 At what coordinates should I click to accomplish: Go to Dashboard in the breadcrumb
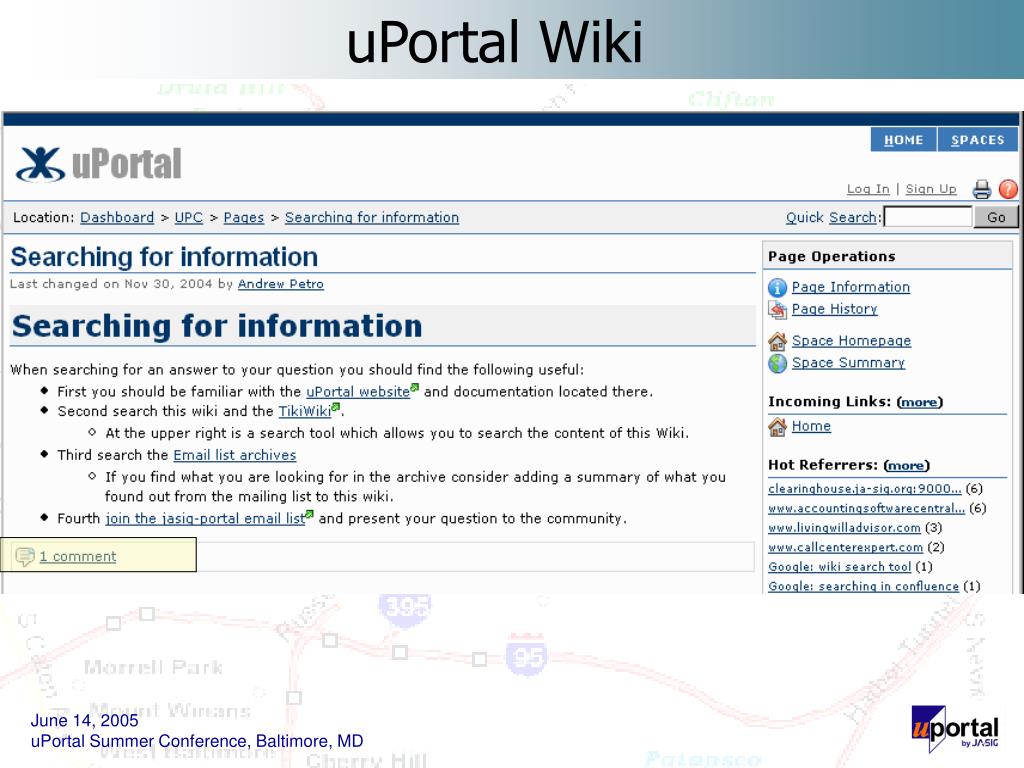[117, 217]
